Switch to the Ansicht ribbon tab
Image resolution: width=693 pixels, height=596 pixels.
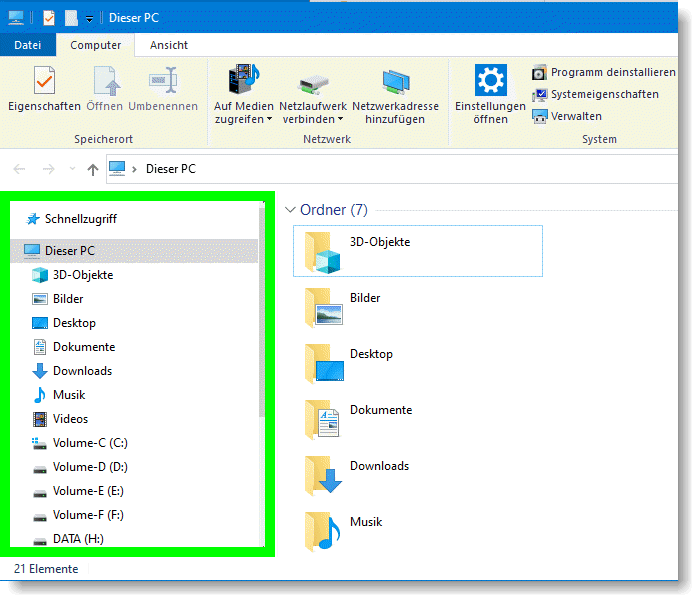(x=169, y=45)
